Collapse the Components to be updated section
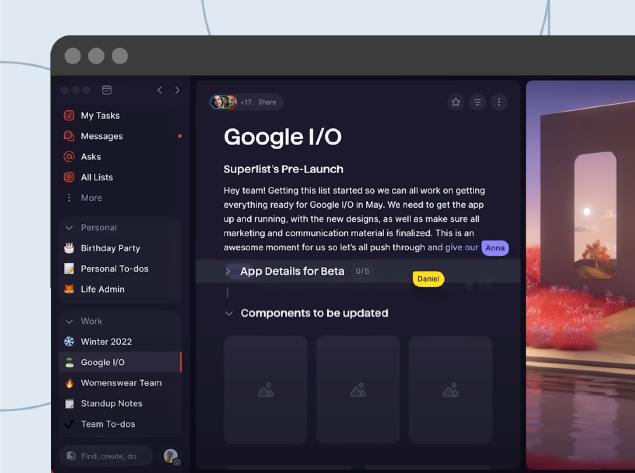This screenshot has height=473, width=635. point(228,313)
